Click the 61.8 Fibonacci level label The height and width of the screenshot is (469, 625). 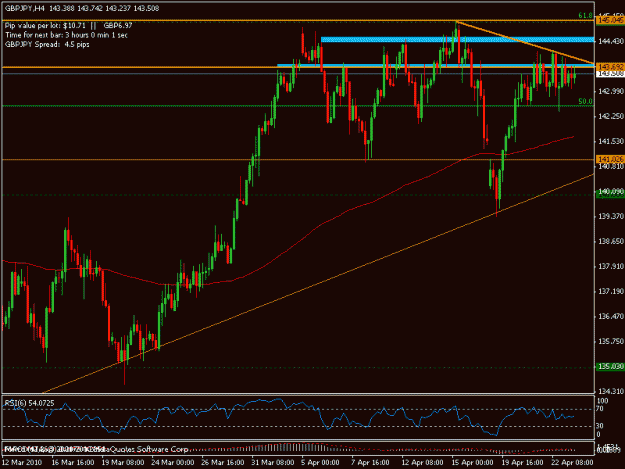[x=585, y=16]
